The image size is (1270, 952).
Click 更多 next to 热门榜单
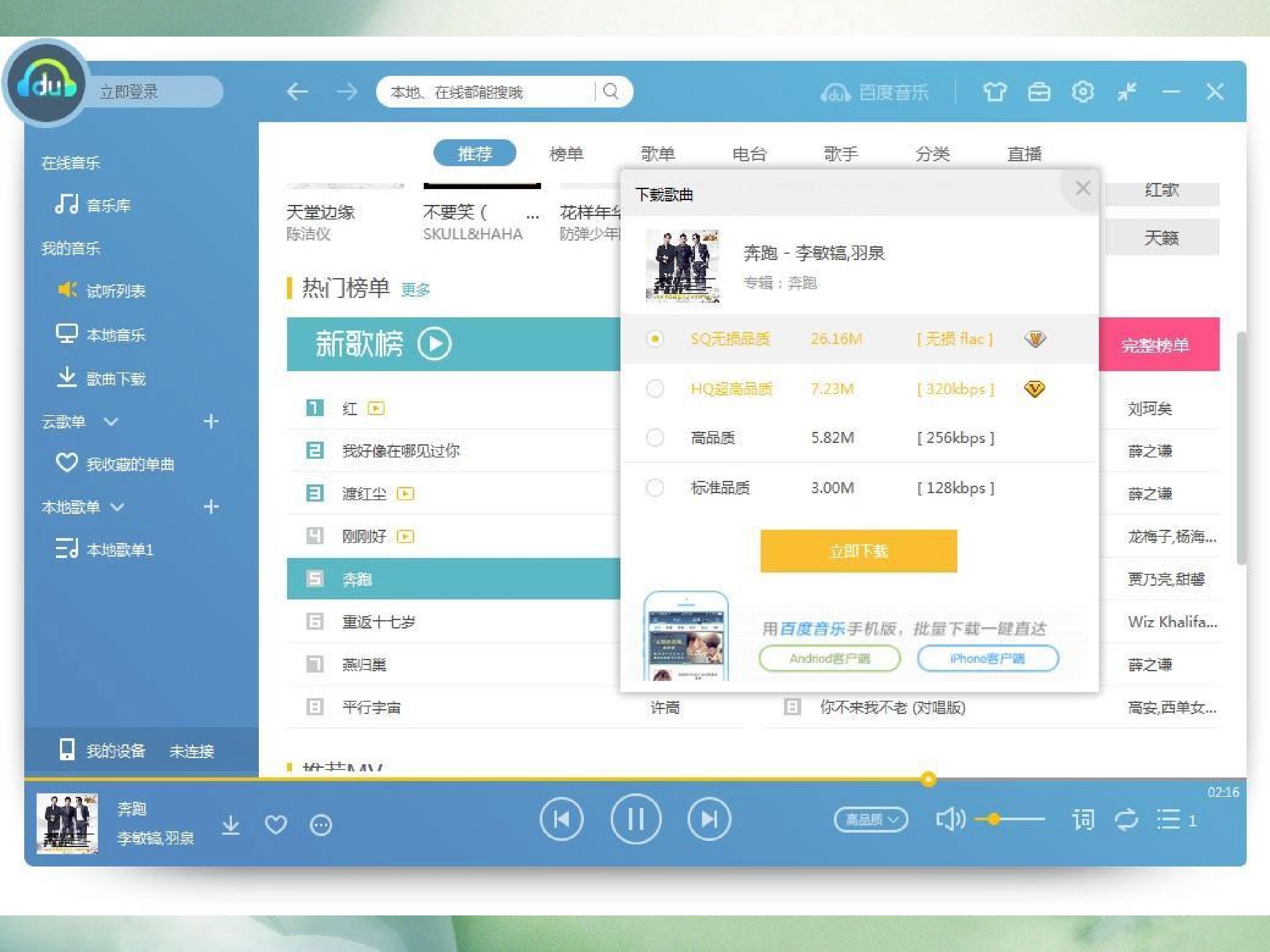tap(416, 290)
